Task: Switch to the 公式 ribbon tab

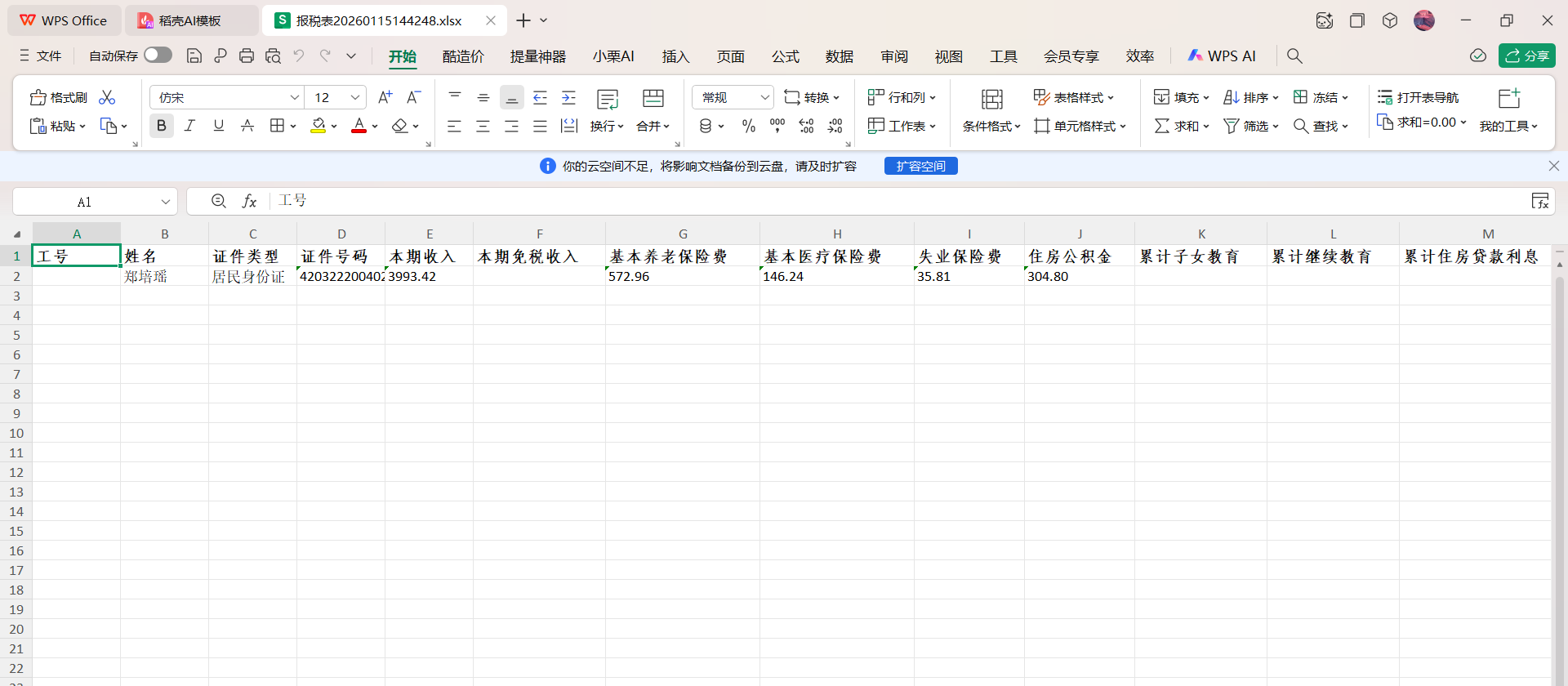Action: pyautogui.click(x=785, y=56)
